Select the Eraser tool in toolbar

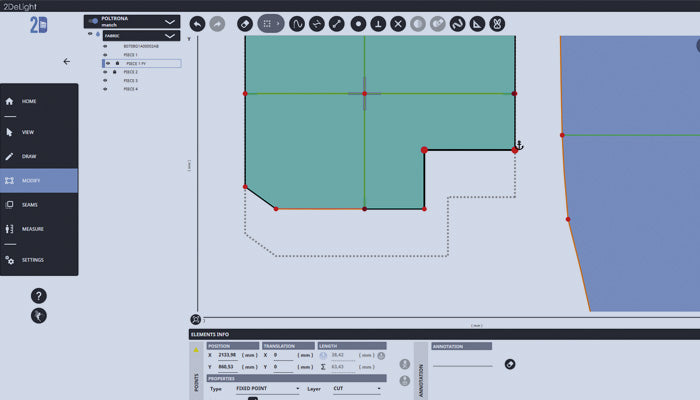click(246, 23)
